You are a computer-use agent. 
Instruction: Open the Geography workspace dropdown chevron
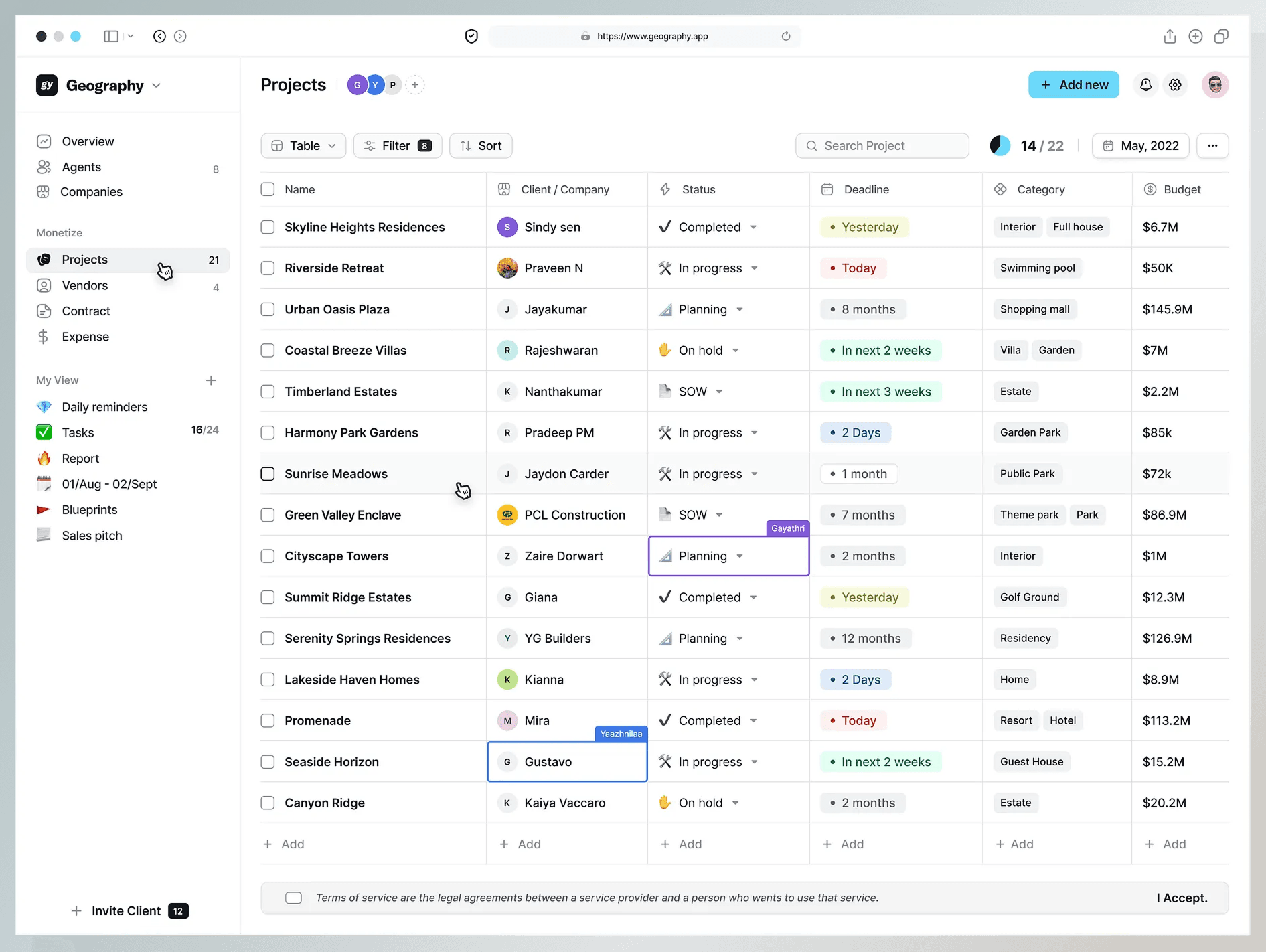click(156, 85)
